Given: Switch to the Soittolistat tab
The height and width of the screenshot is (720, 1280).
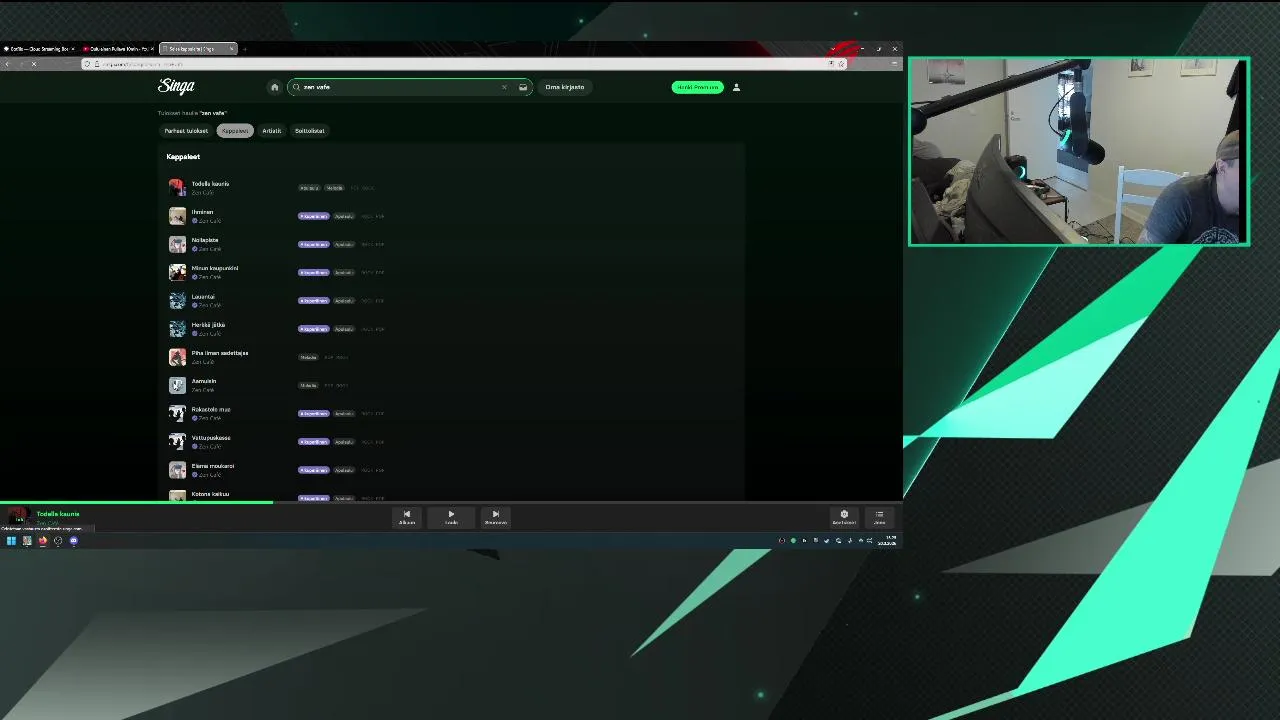Looking at the screenshot, I should point(310,131).
